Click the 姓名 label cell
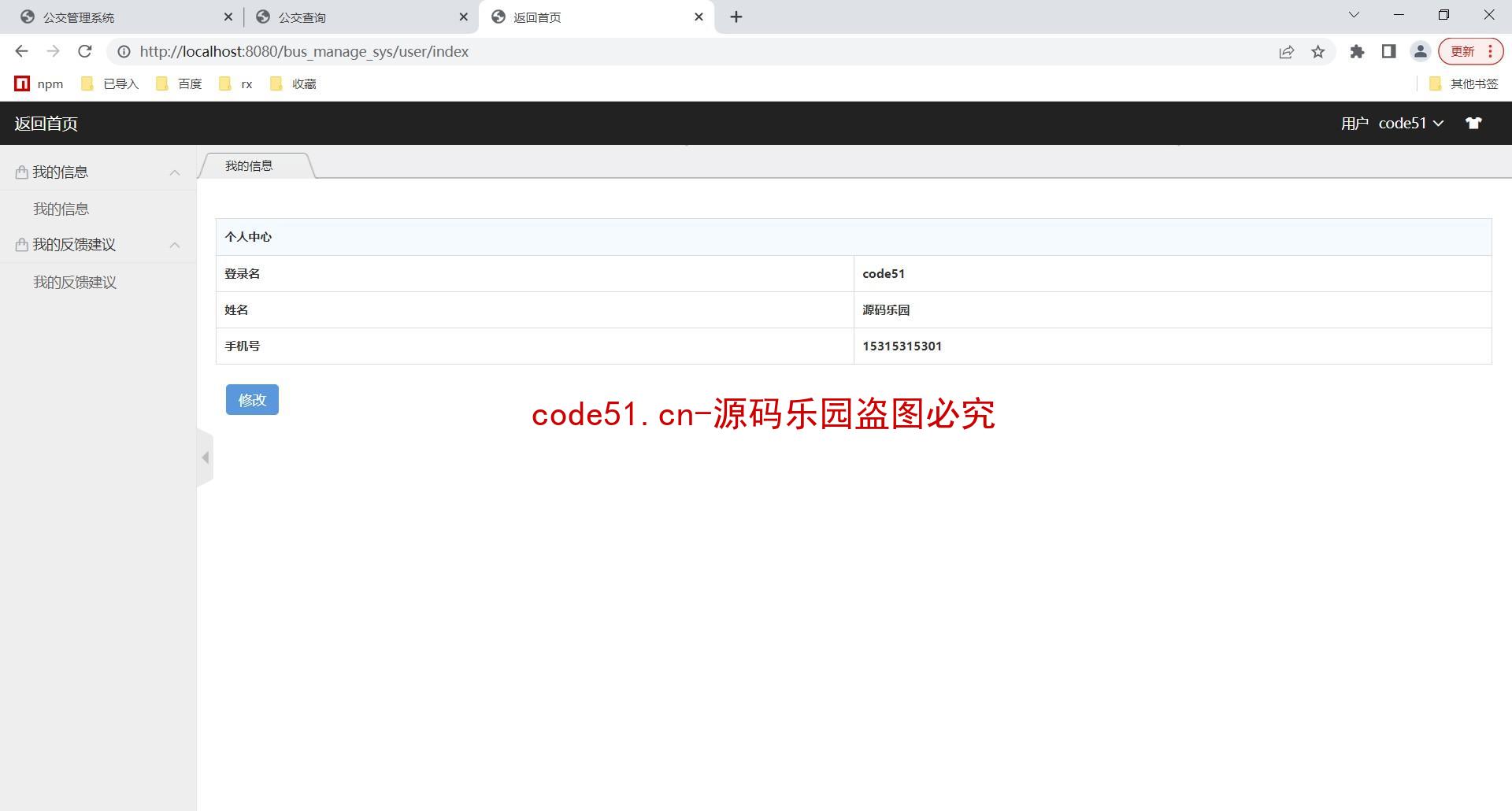 pos(535,310)
